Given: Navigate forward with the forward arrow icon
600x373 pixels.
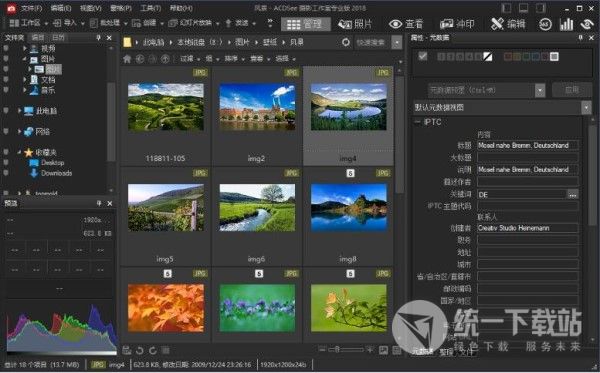Looking at the screenshot, I should [x=152, y=59].
